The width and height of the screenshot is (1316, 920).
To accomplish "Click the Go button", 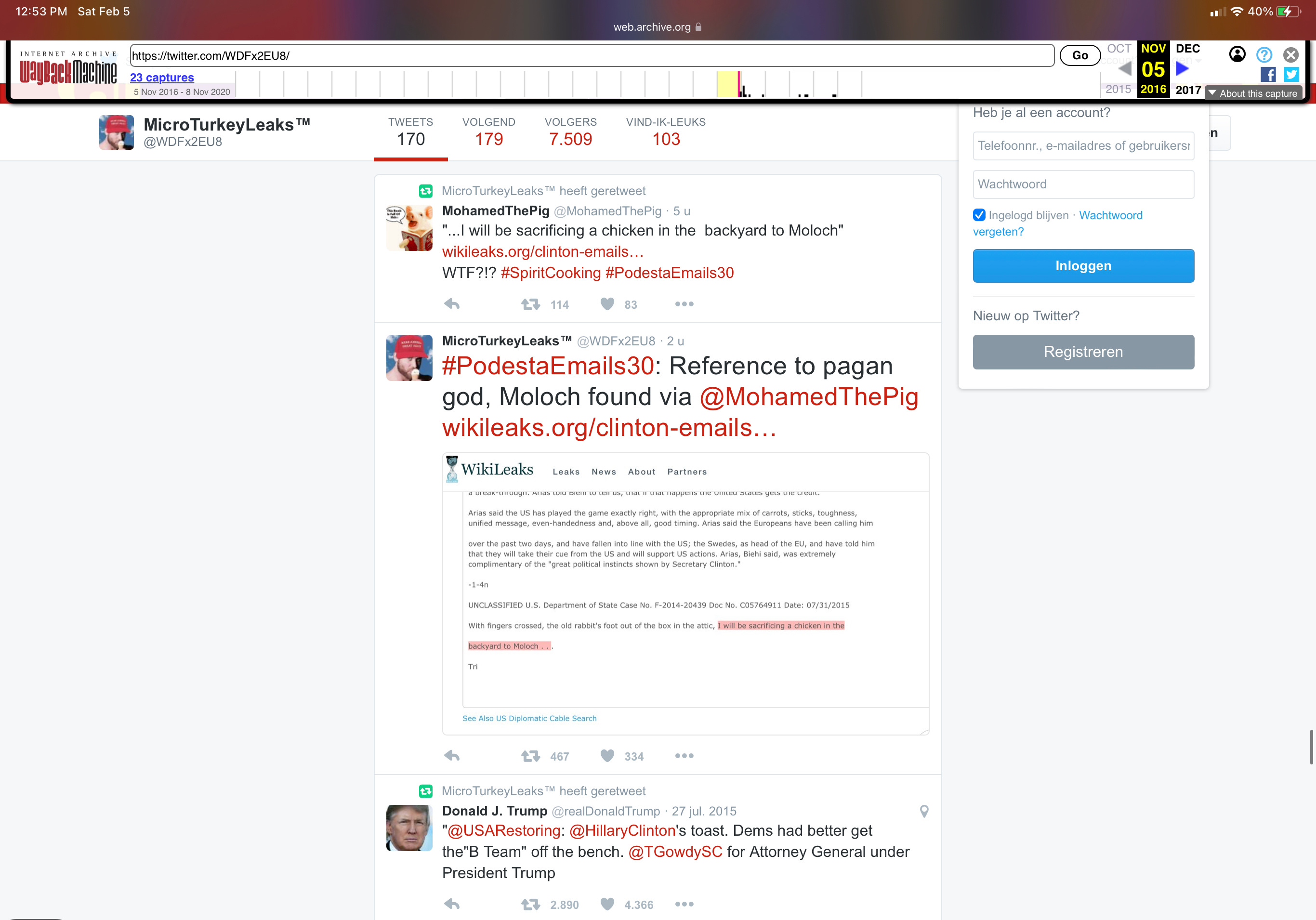I will [x=1080, y=55].
